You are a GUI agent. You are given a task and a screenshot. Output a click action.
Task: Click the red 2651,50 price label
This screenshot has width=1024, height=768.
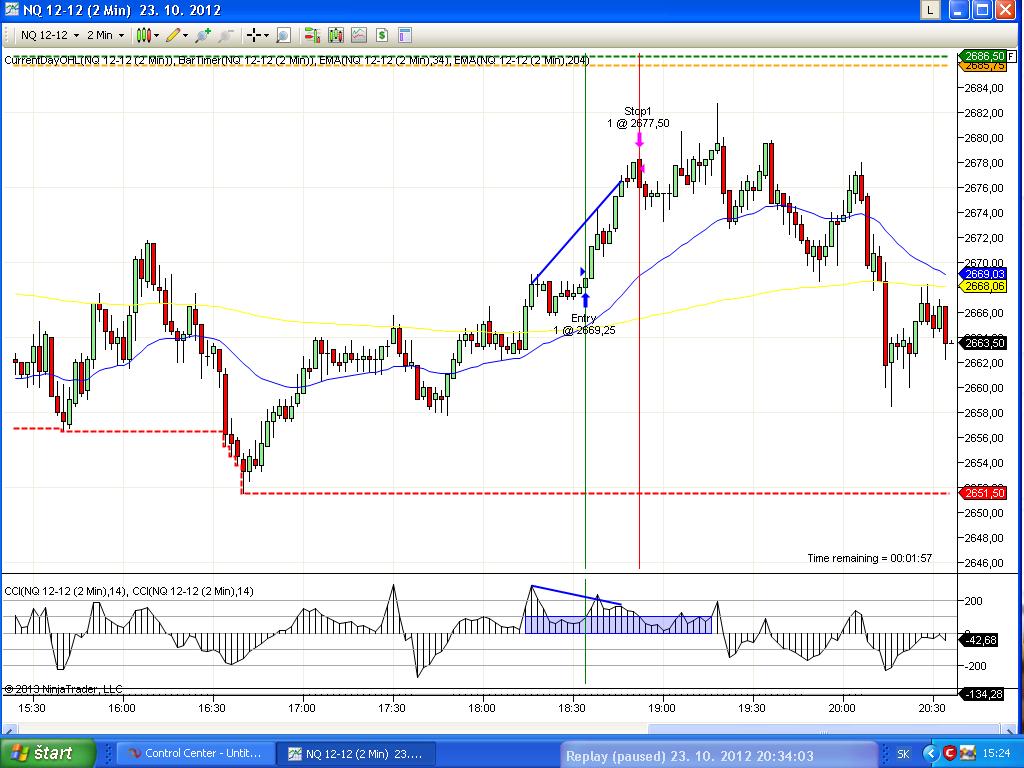click(x=982, y=493)
